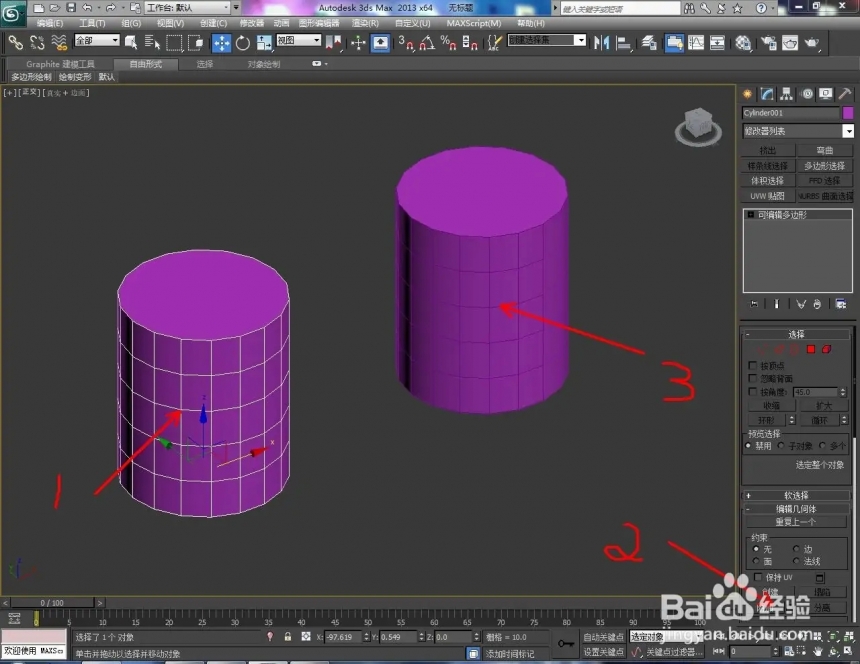Open the Render Setup teapot icon
Viewport: 860px width, 664px height.
(769, 42)
